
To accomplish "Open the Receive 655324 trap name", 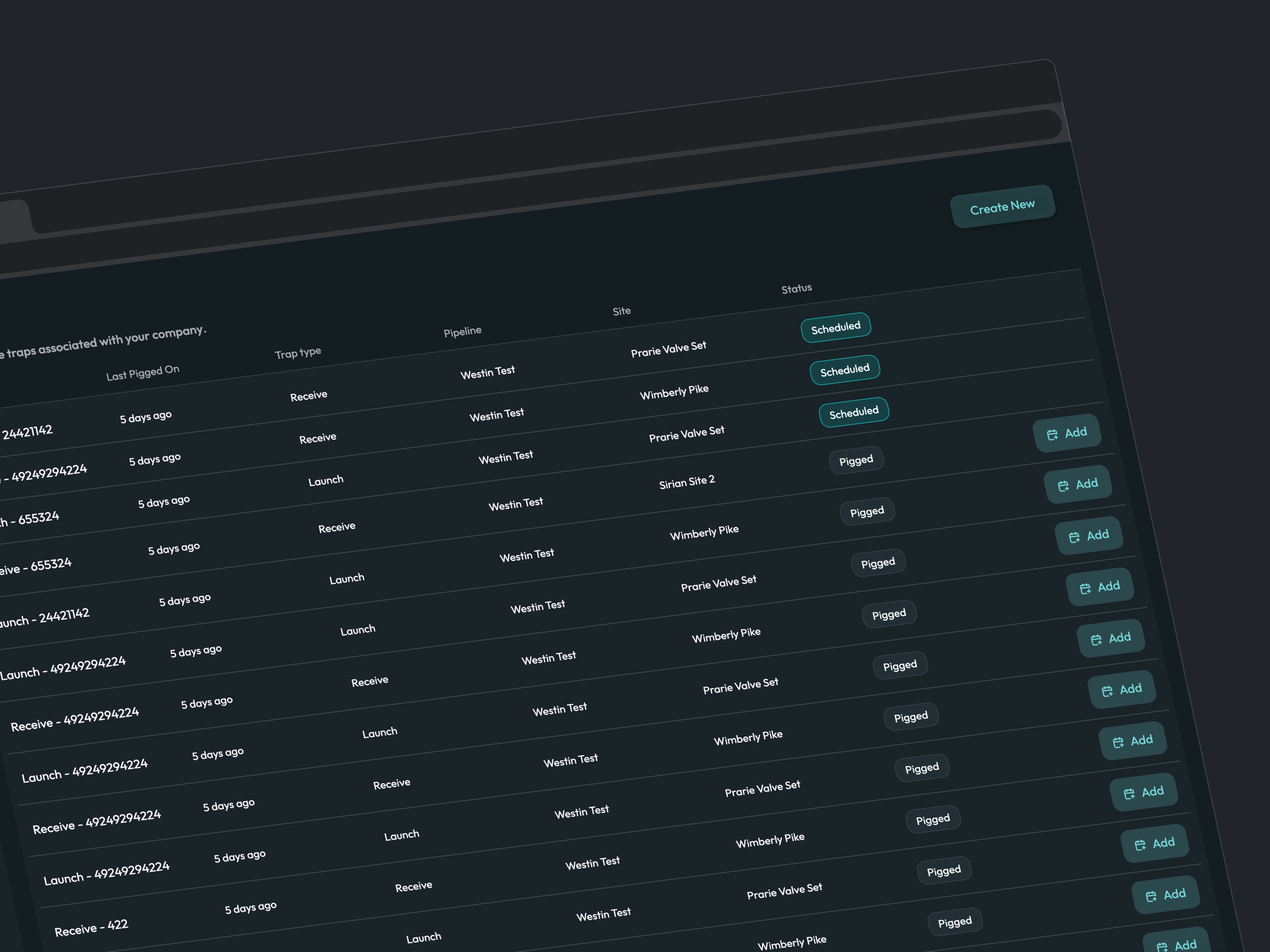I will [x=36, y=566].
